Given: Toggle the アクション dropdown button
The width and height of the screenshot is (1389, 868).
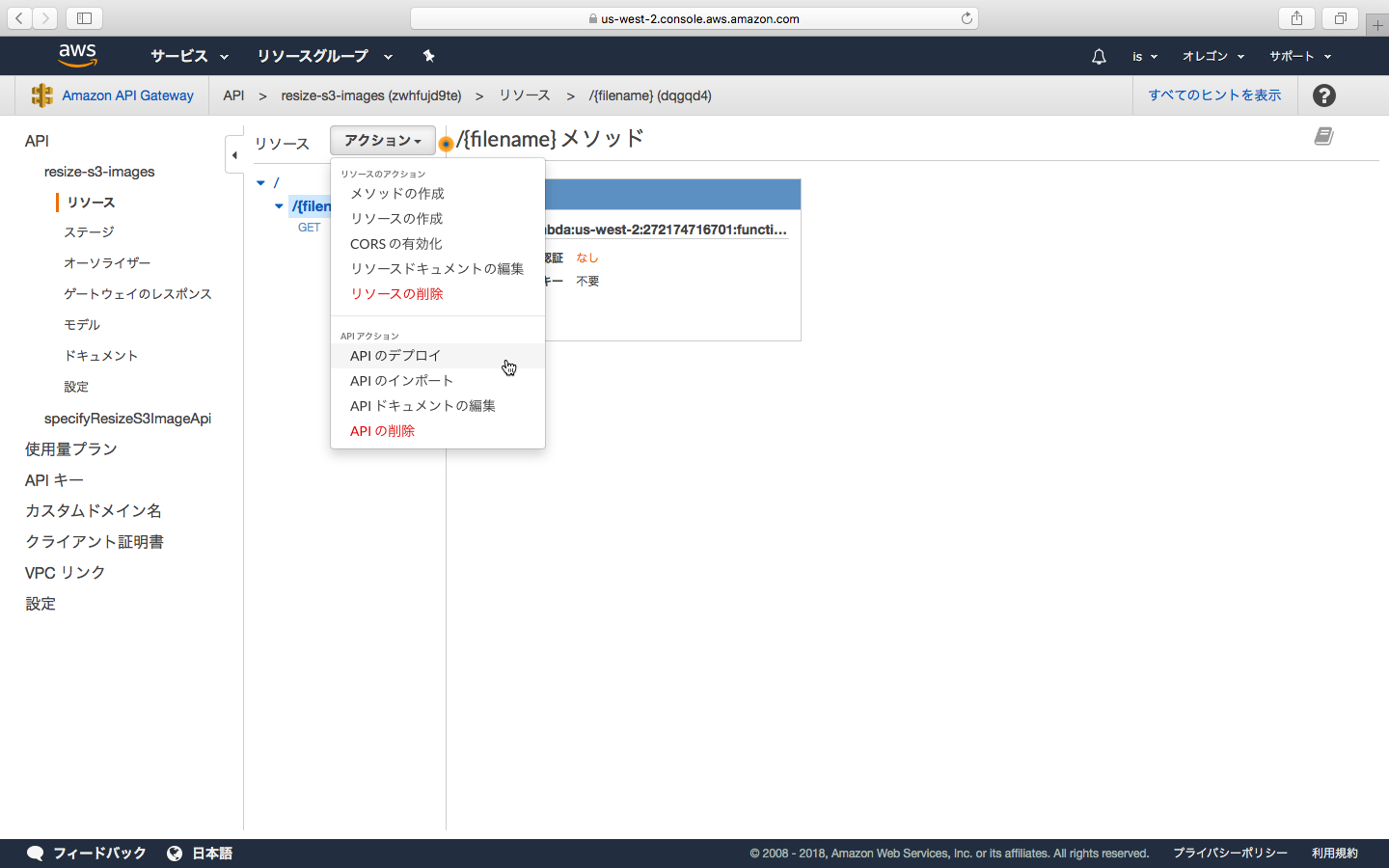Looking at the screenshot, I should [383, 141].
